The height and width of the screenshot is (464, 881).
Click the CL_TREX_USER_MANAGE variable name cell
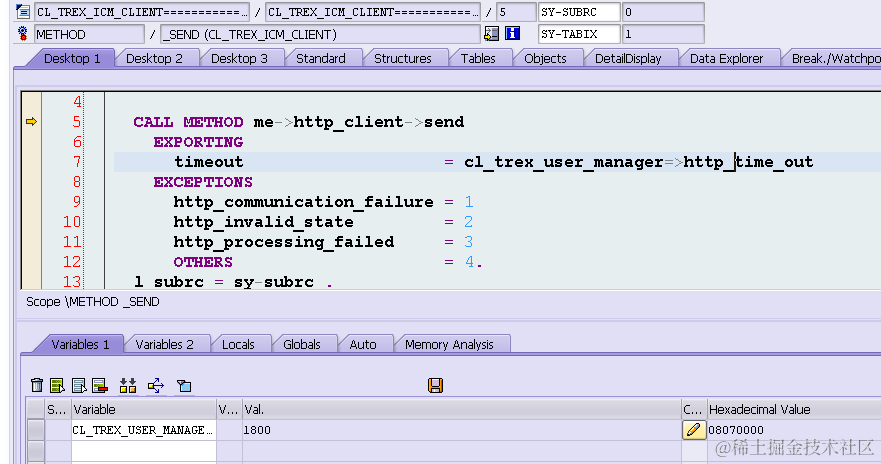[x=143, y=430]
